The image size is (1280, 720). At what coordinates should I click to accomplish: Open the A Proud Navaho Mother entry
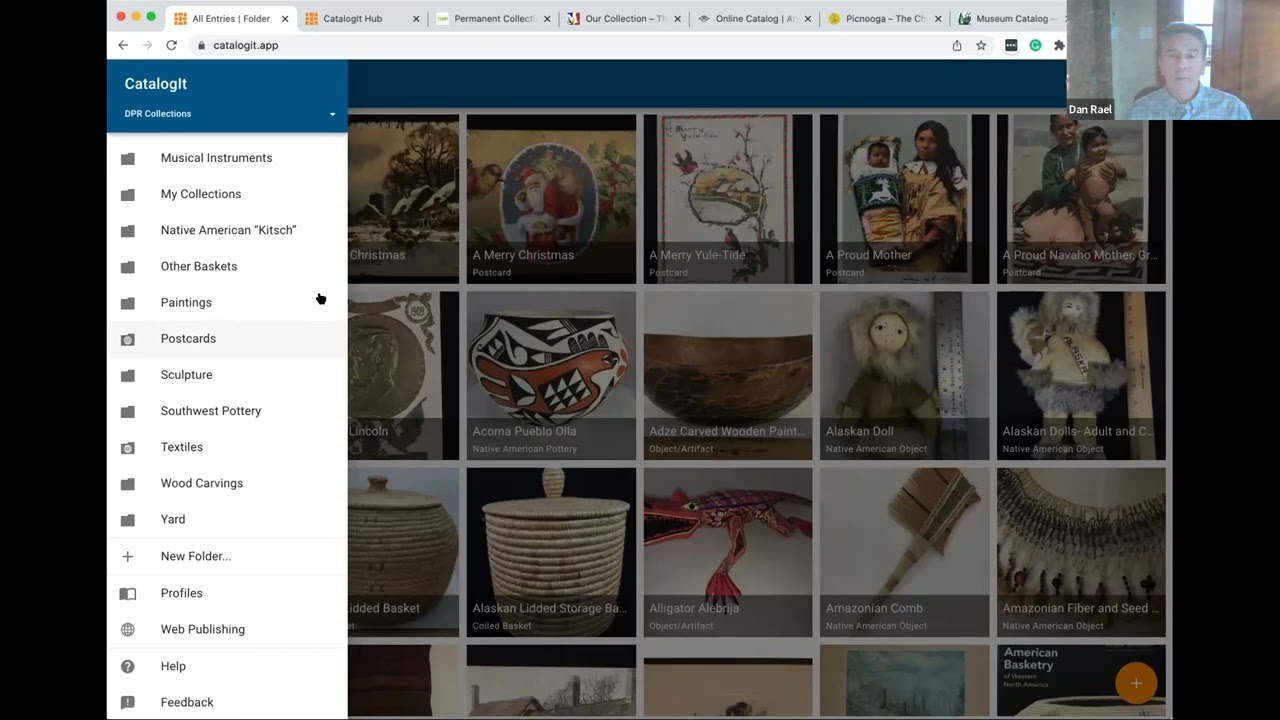[x=1081, y=199]
